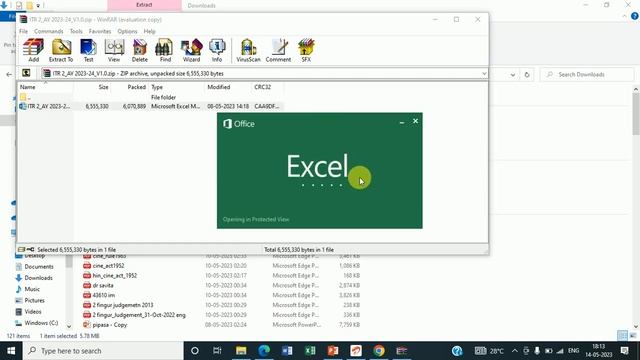Create SFX self-extracting archive
This screenshot has height=360, width=640.
pos(306,50)
